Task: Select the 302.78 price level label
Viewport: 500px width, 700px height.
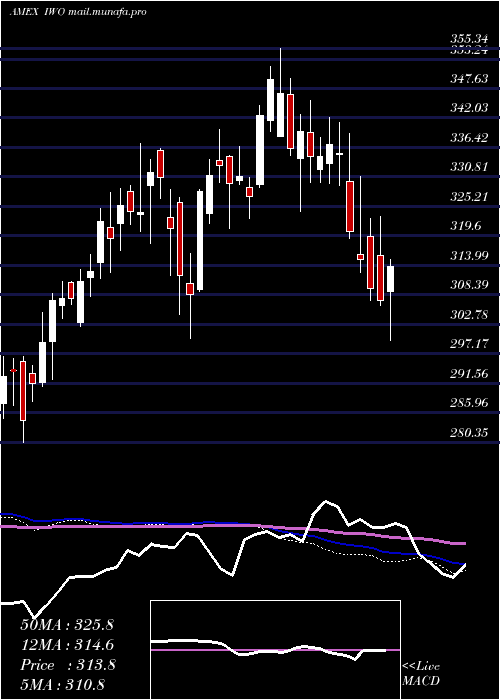Action: (469, 314)
